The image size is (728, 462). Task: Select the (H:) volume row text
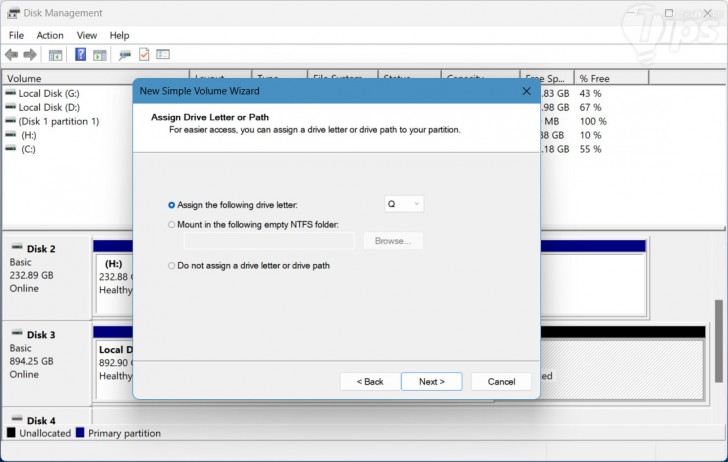[28, 135]
